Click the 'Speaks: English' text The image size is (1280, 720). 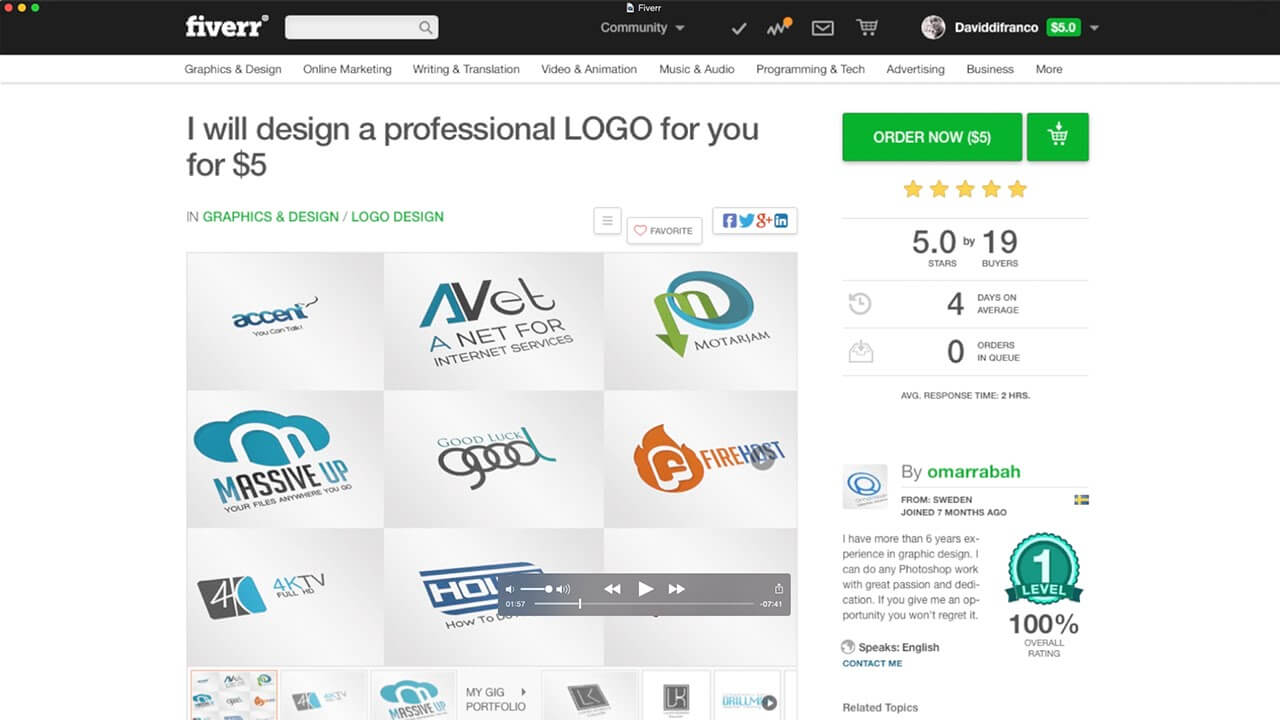coord(898,647)
